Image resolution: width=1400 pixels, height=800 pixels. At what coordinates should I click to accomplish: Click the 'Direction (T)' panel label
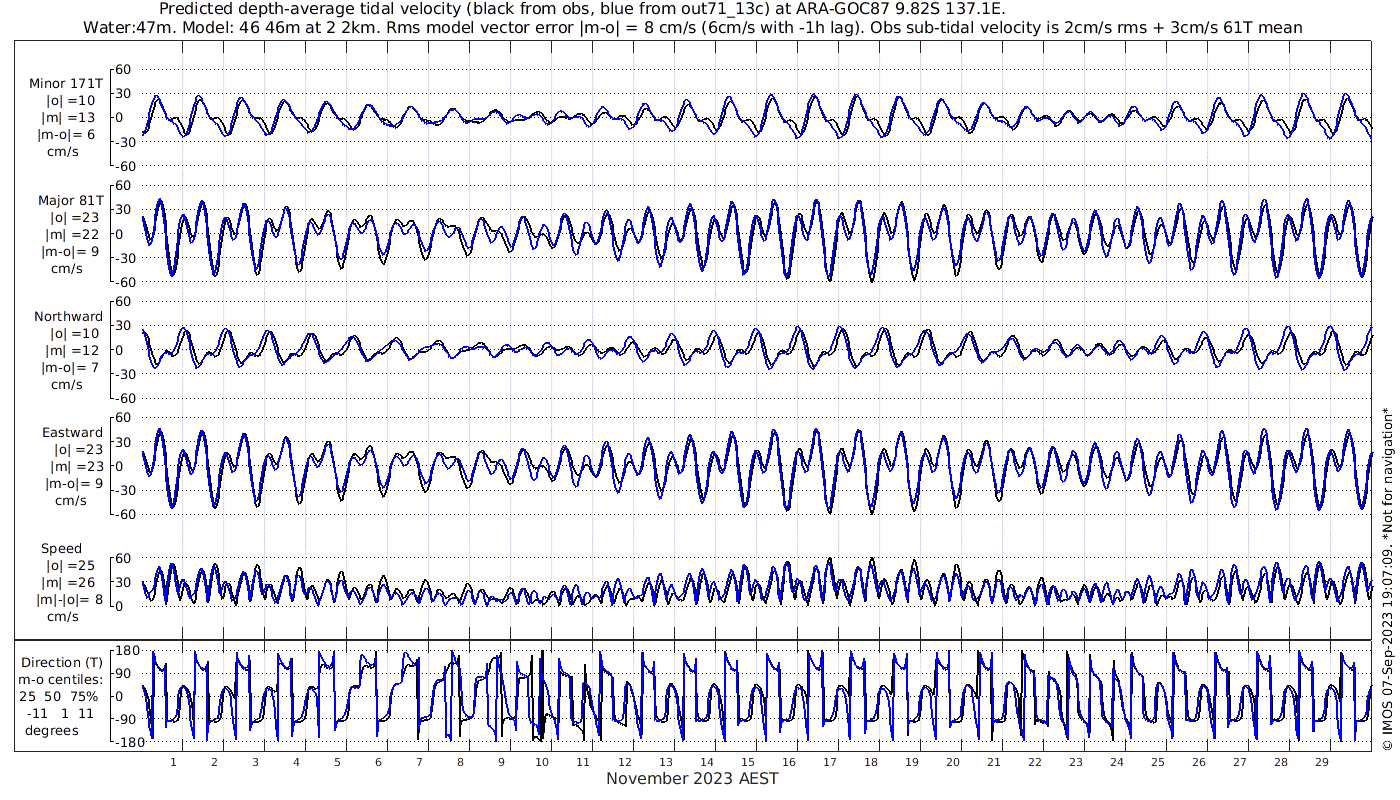pos(62,662)
